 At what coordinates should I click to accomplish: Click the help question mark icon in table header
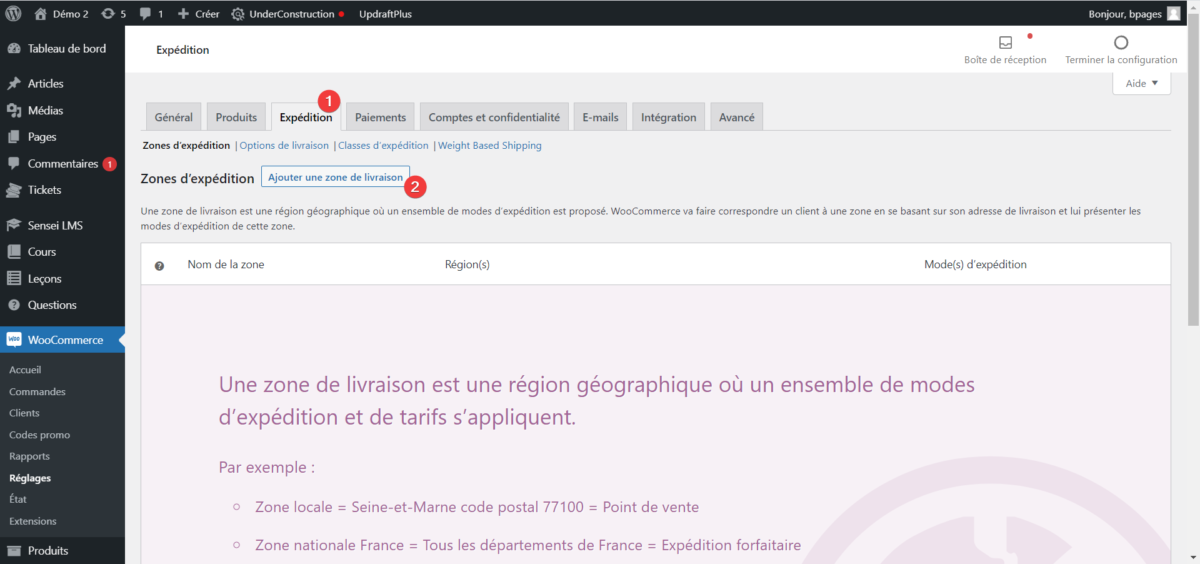(159, 265)
